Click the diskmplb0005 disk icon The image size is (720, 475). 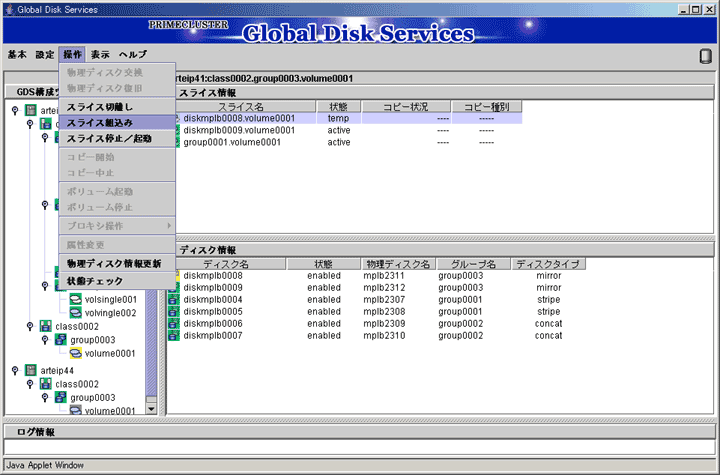[174, 311]
